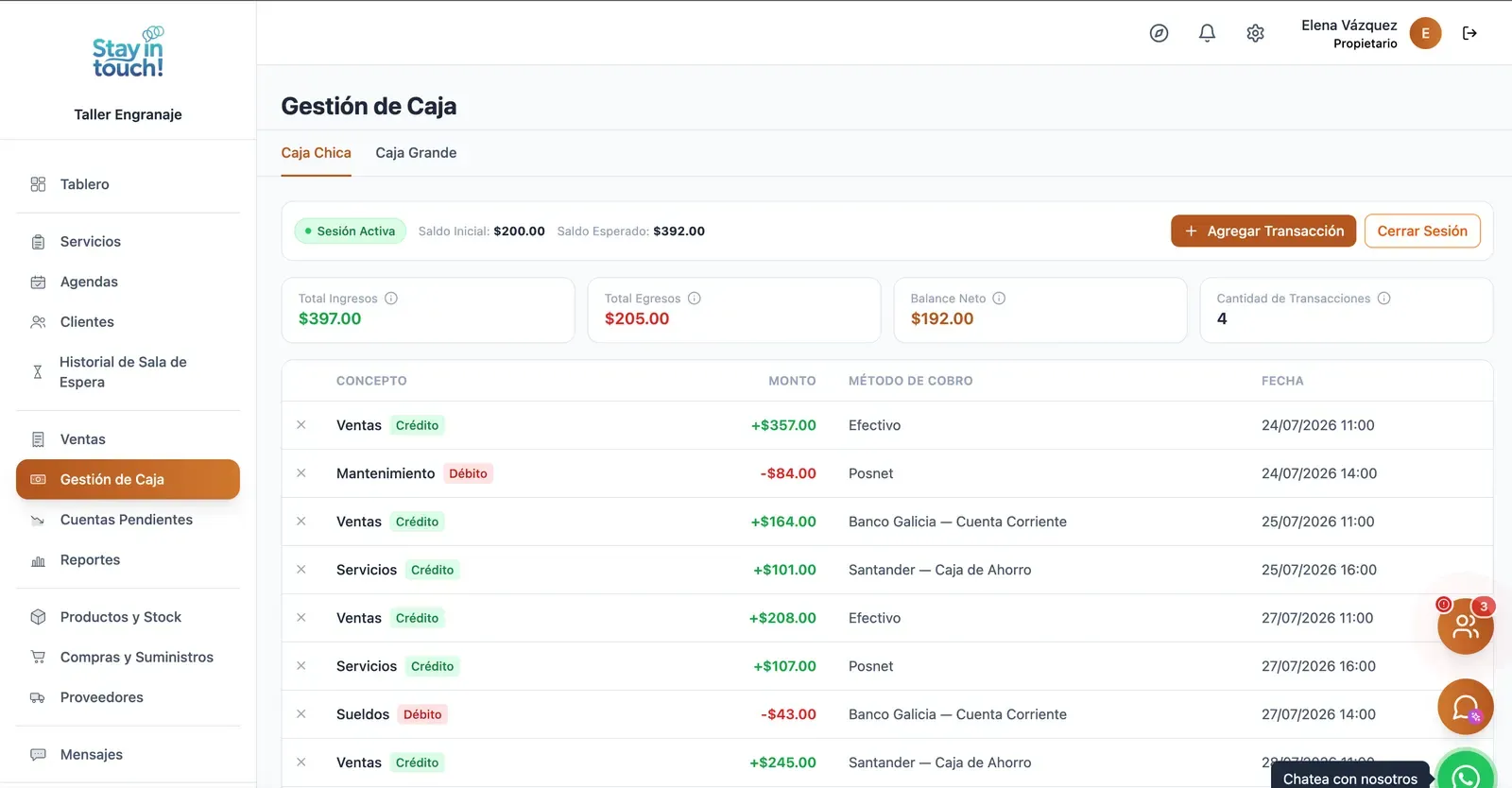
Task: Click info icon next to Cantidad de Transacciones
Action: click(x=1383, y=299)
